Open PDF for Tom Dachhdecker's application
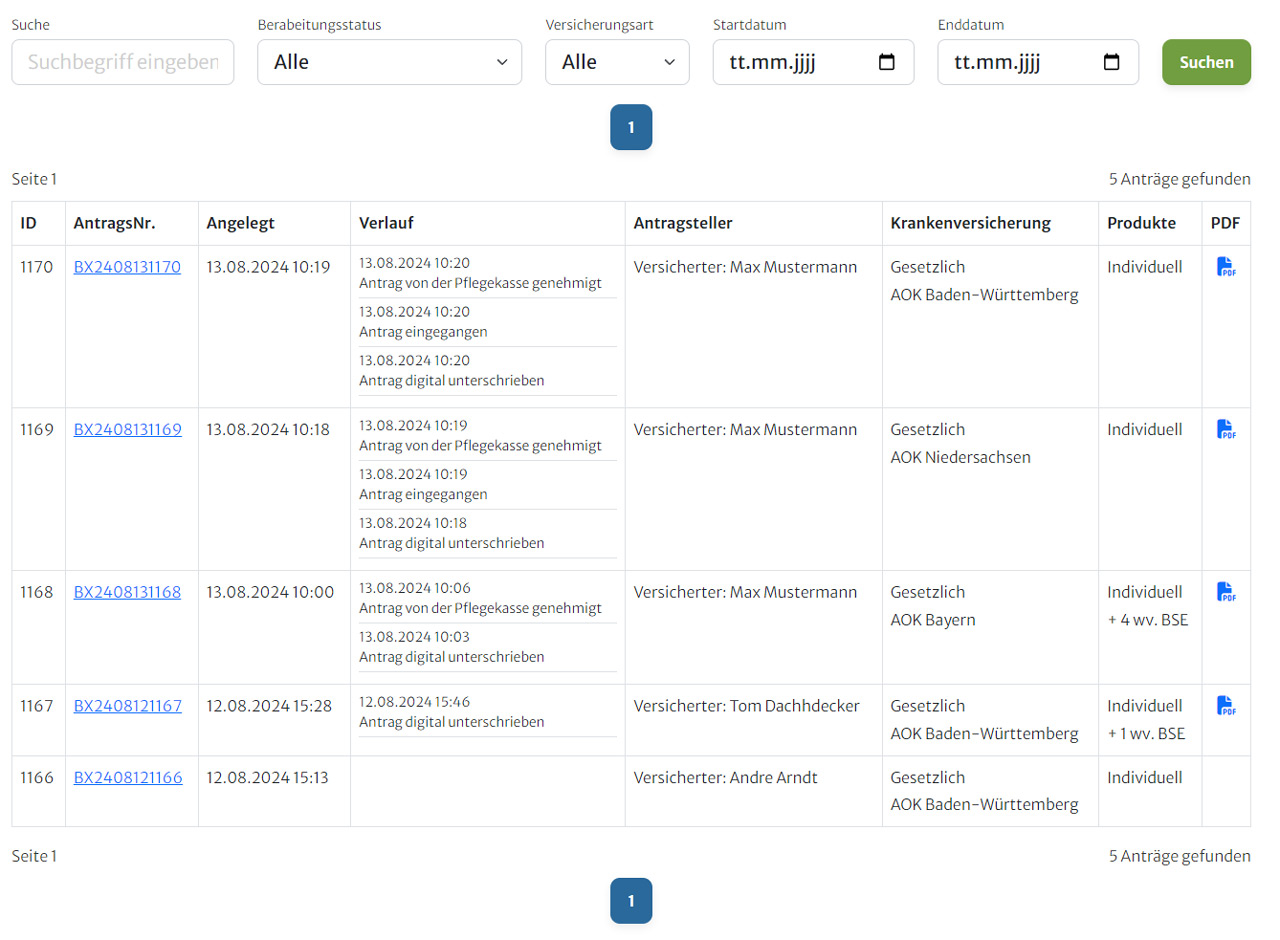The height and width of the screenshot is (940, 1280). click(1226, 706)
